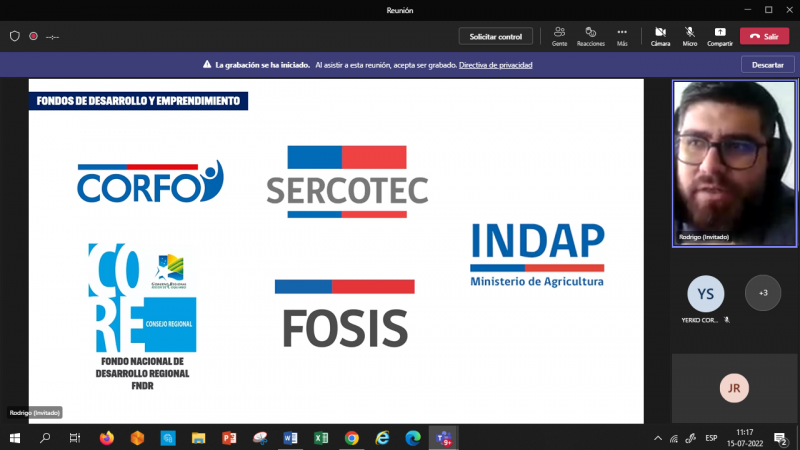
Task: Select the JR participant tile
Action: (x=734, y=388)
